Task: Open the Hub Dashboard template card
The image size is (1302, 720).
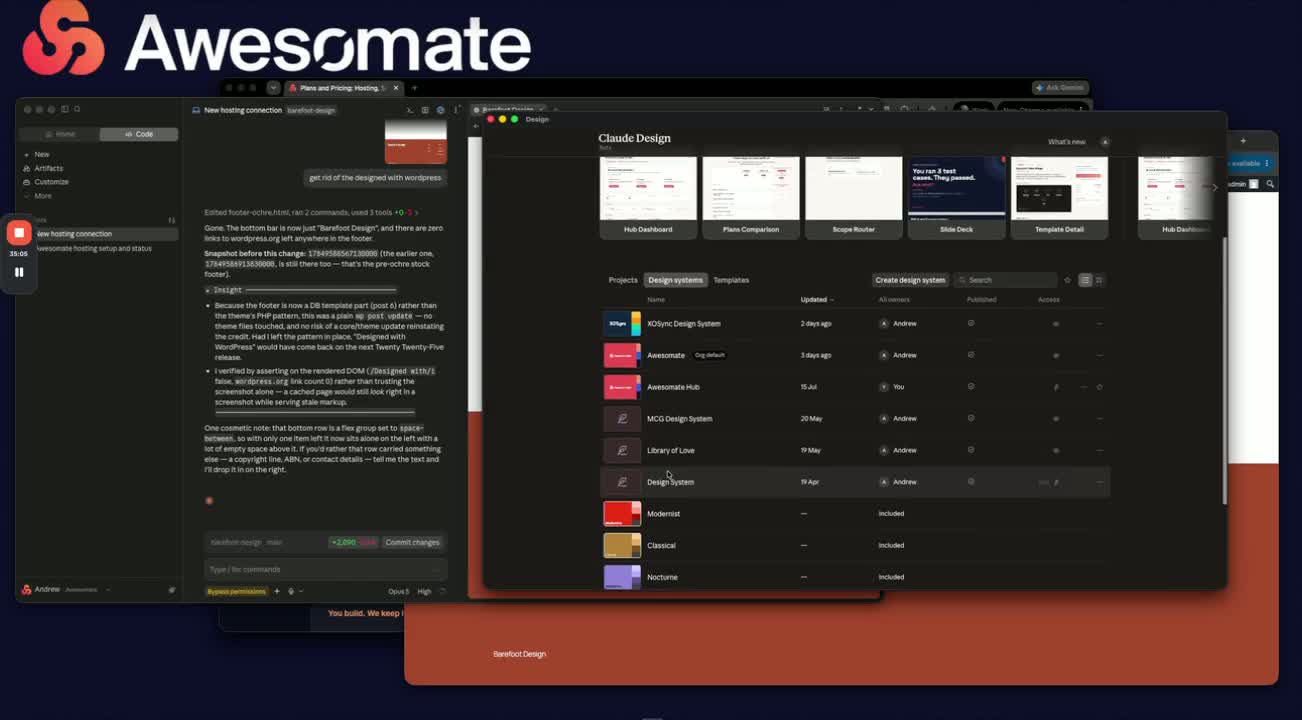Action: coord(648,198)
